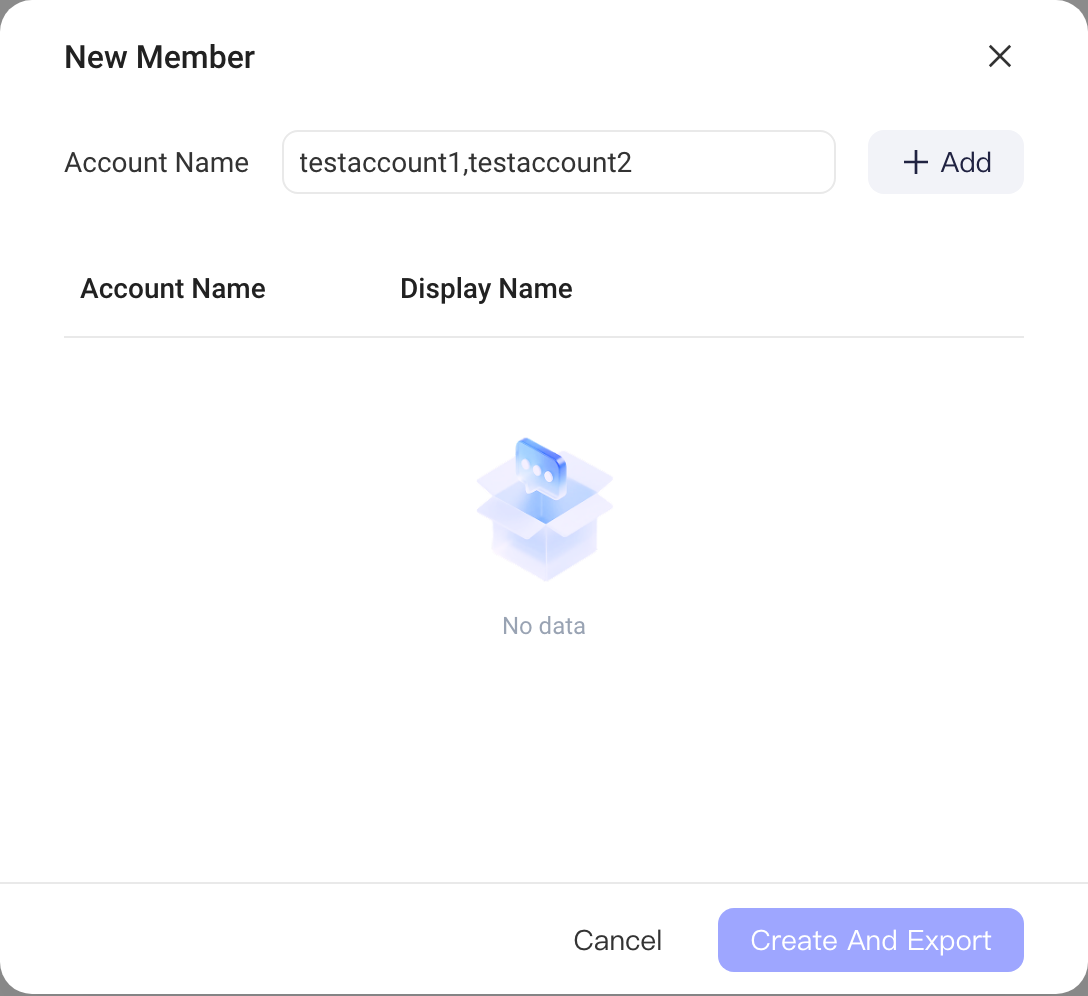The height and width of the screenshot is (996, 1088).
Task: Edit the Account Name input field
Action: [x=559, y=162]
